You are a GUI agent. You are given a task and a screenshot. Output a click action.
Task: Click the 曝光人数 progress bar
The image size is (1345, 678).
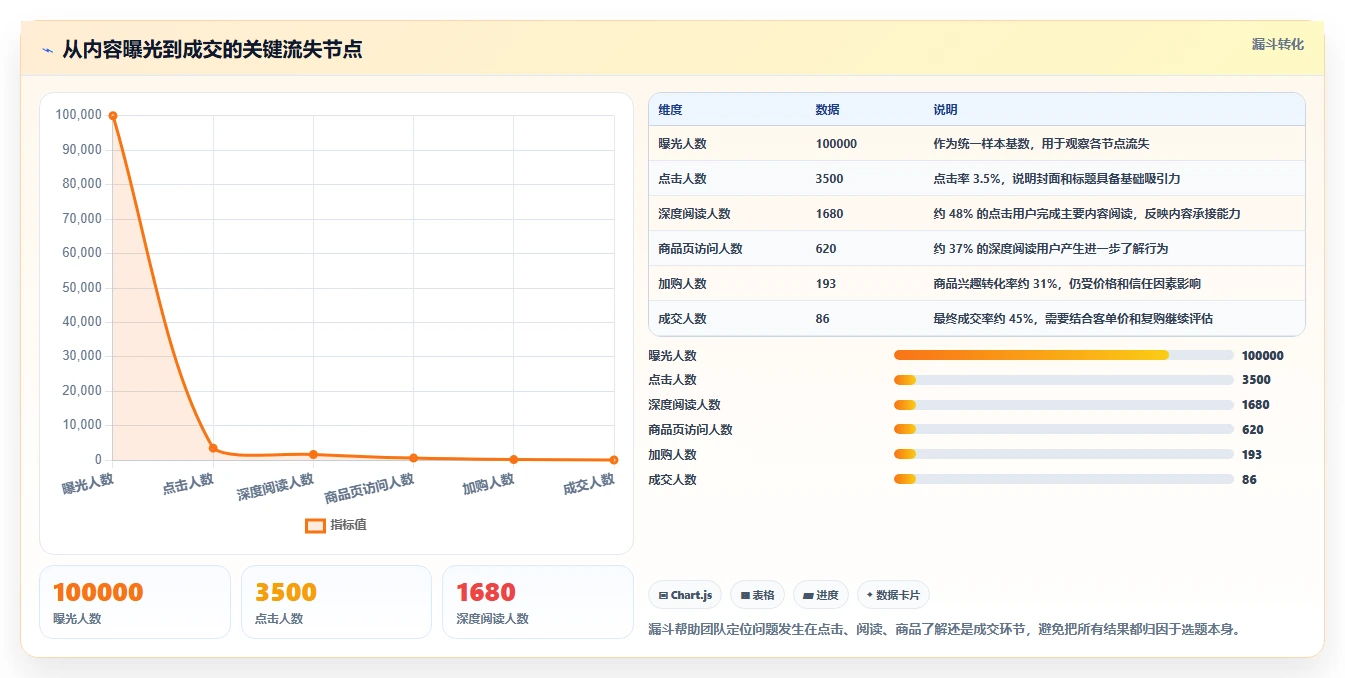(x=1063, y=355)
